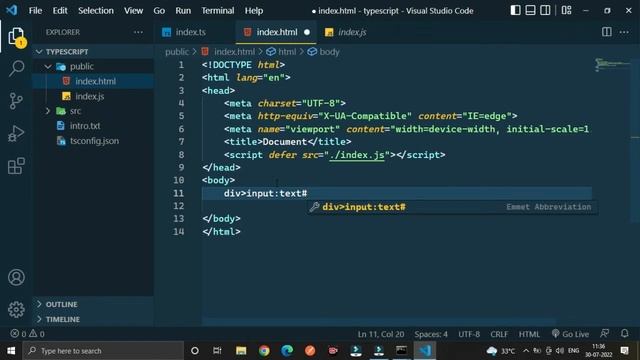Screen dimensions: 640x360
Task: Open Explorer views and more actions menu
Action: coord(138,32)
